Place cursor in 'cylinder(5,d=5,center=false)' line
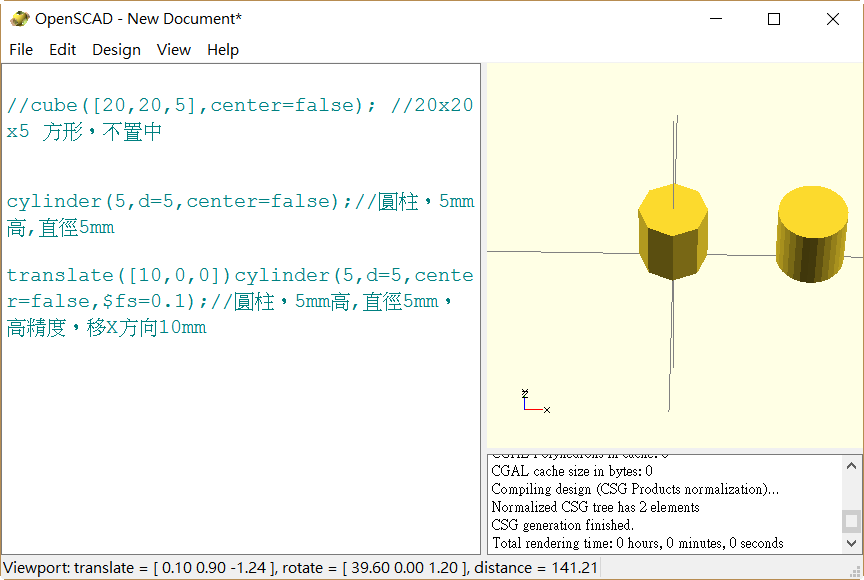The height and width of the screenshot is (580, 864). pyautogui.click(x=240, y=214)
